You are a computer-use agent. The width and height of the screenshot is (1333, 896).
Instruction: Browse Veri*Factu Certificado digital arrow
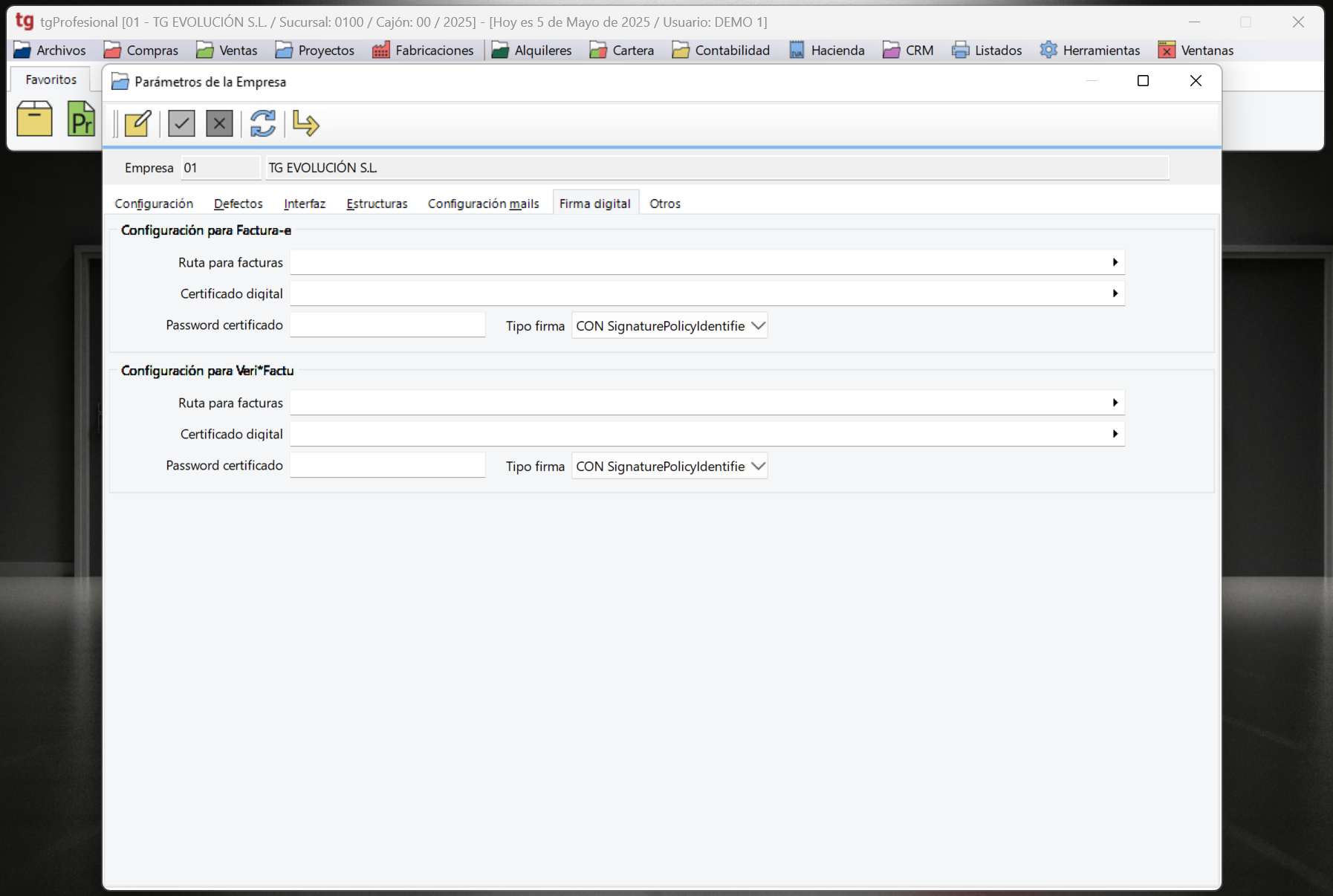point(1115,434)
